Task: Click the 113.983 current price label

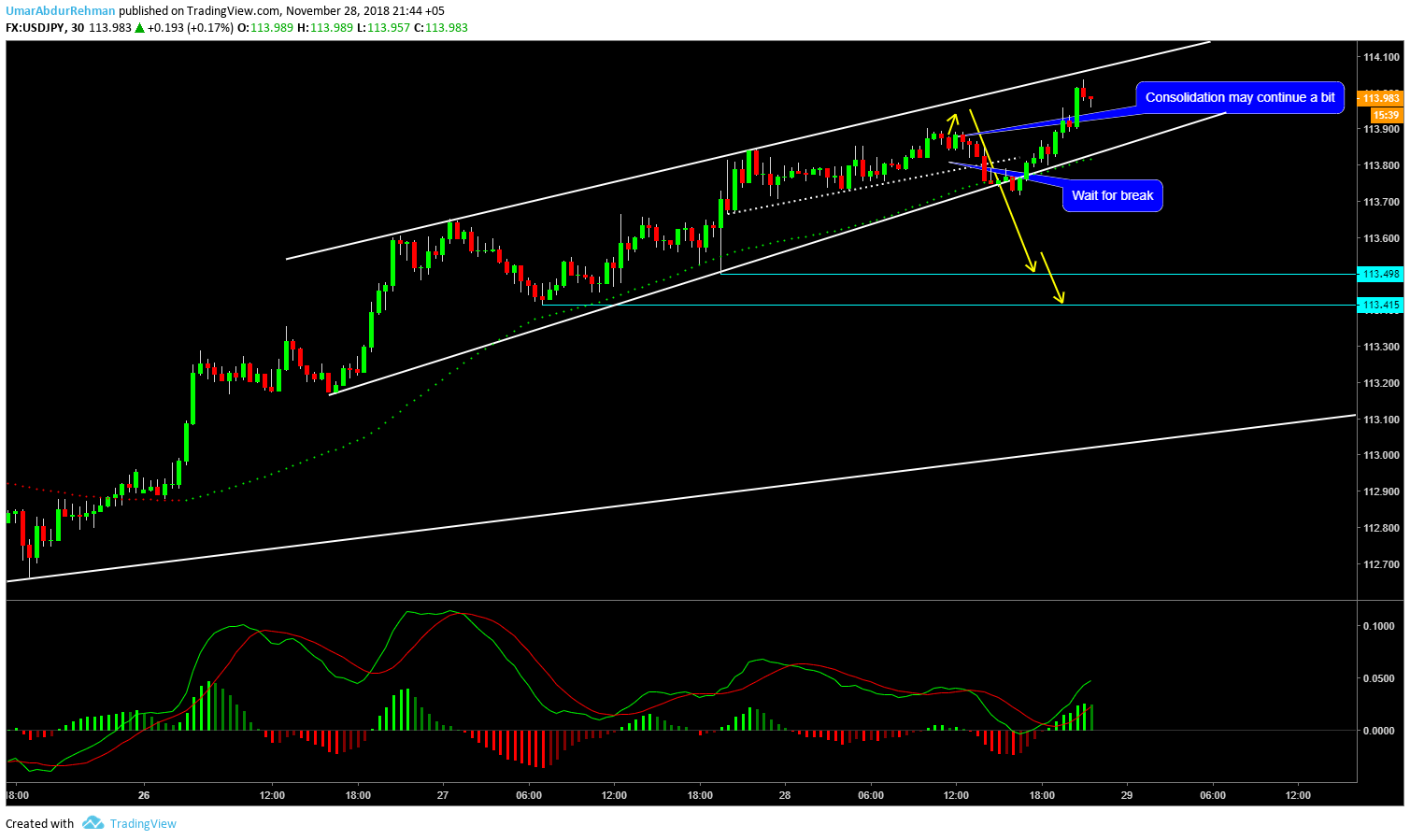Action: (x=1380, y=98)
